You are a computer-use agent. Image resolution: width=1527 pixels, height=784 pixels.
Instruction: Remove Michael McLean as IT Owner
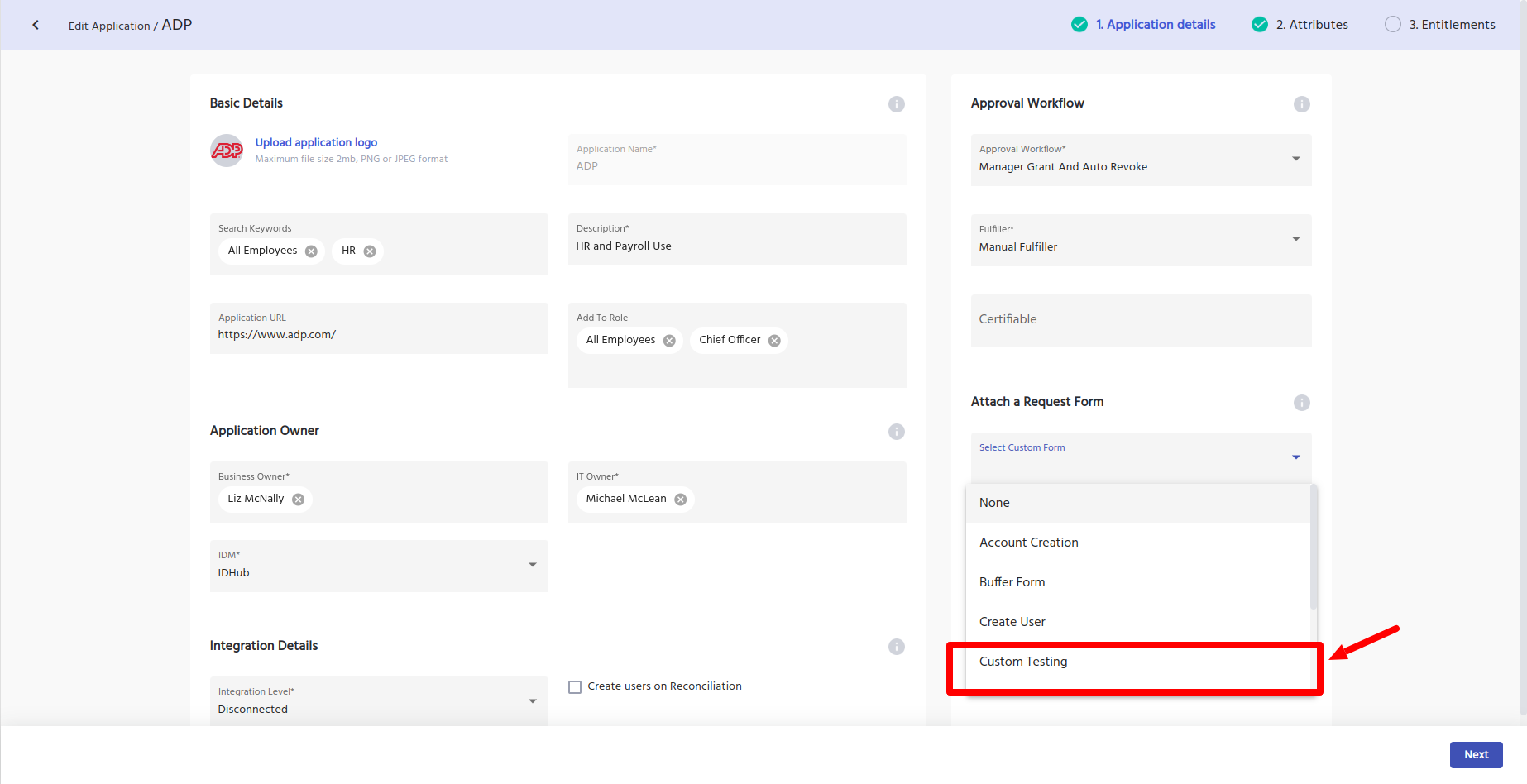click(680, 500)
